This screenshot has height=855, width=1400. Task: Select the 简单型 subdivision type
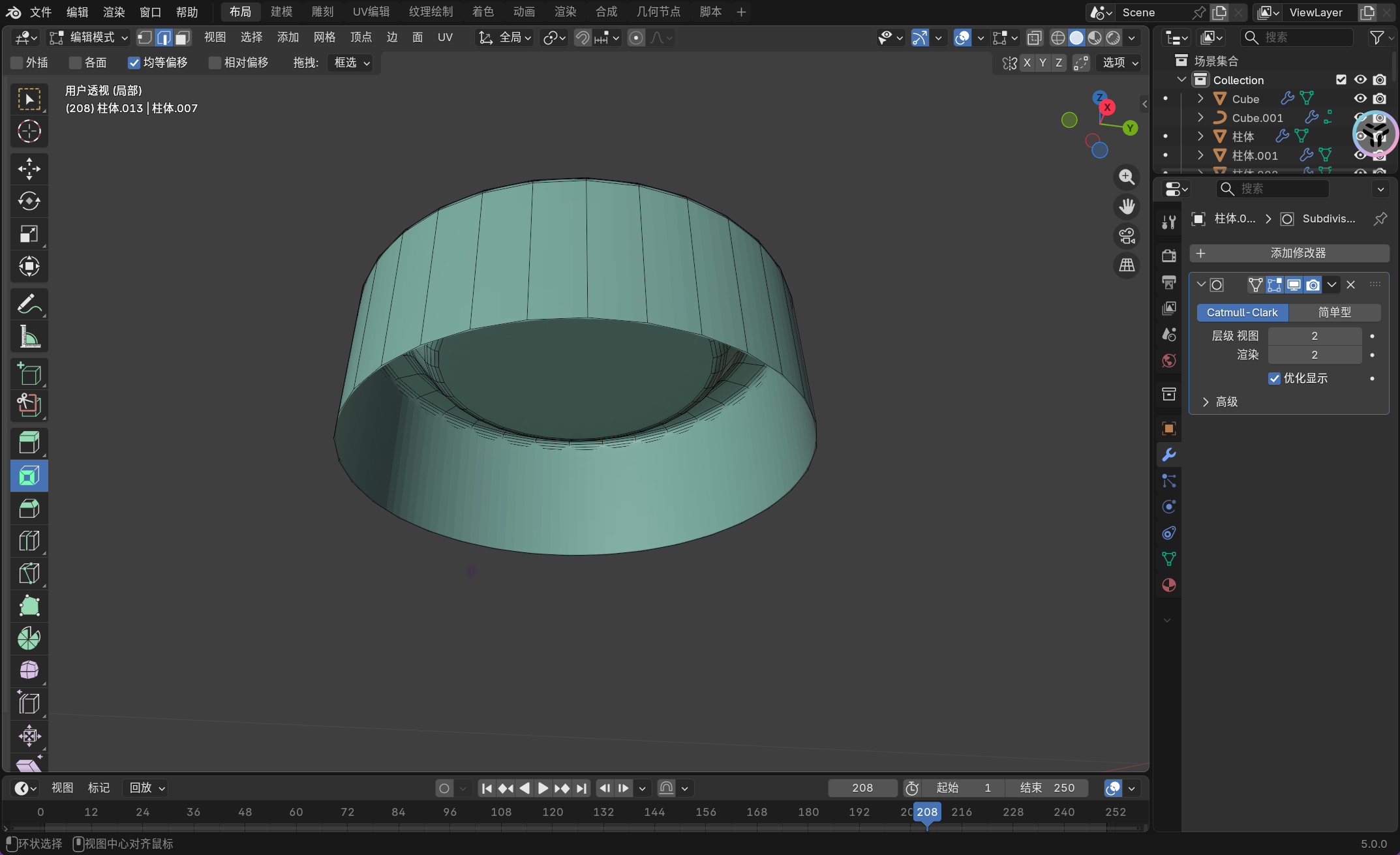click(1334, 312)
